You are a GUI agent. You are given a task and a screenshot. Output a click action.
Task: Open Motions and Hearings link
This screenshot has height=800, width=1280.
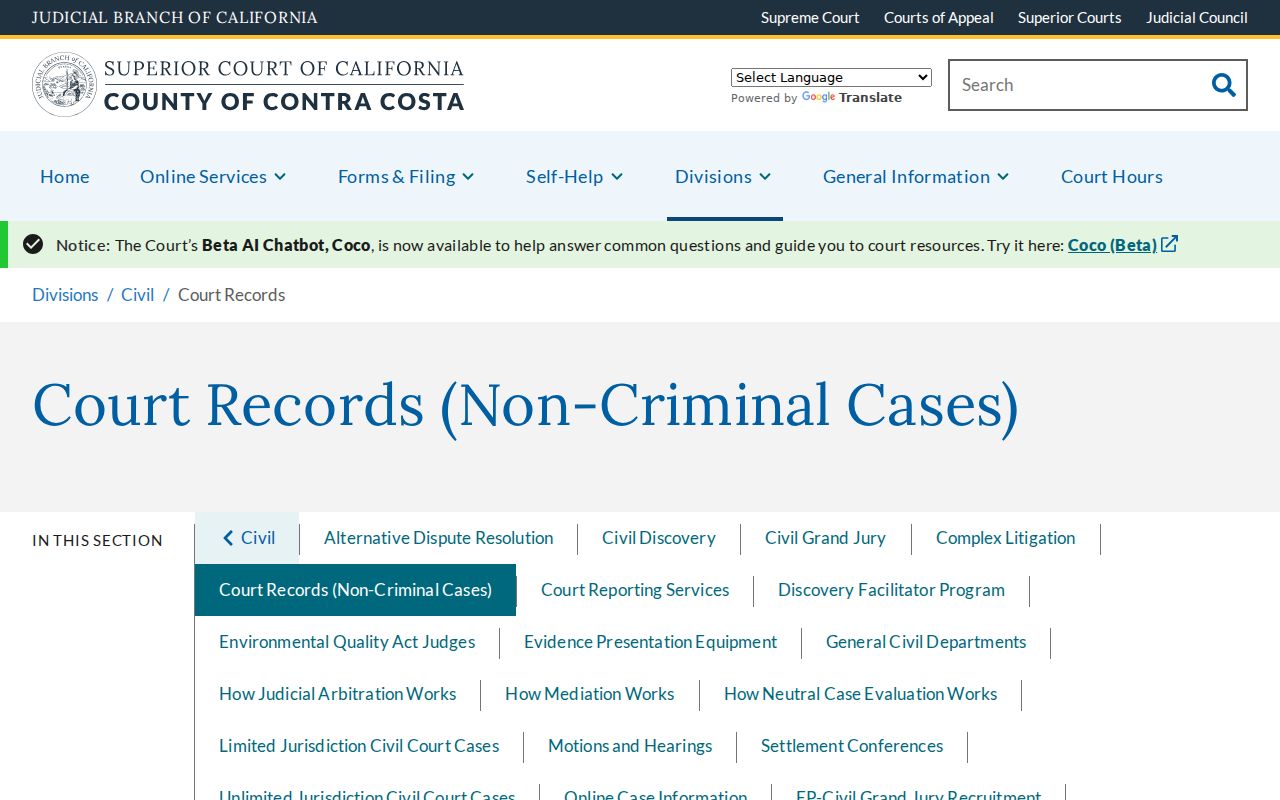click(x=630, y=746)
